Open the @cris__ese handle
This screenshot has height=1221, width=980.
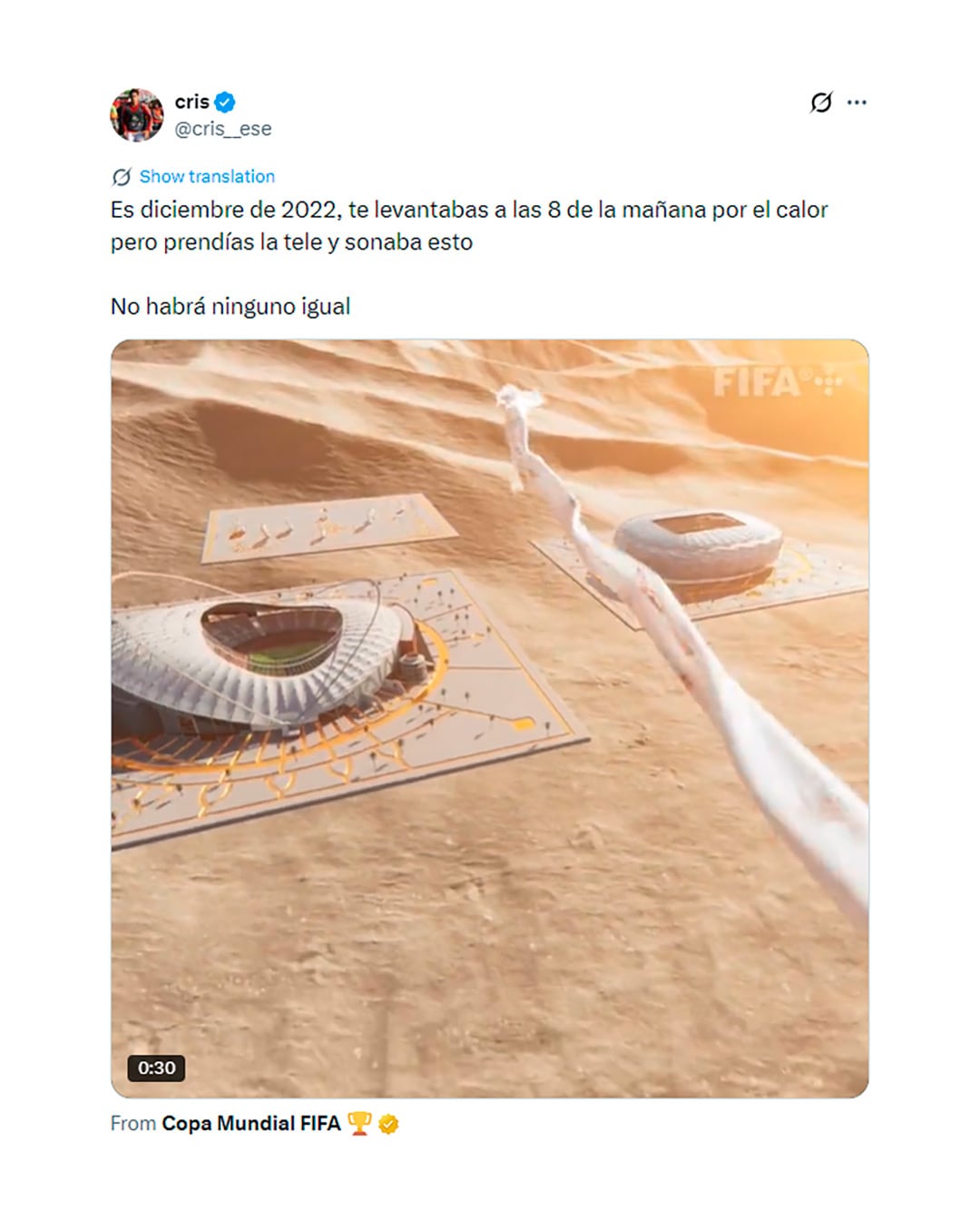(223, 129)
